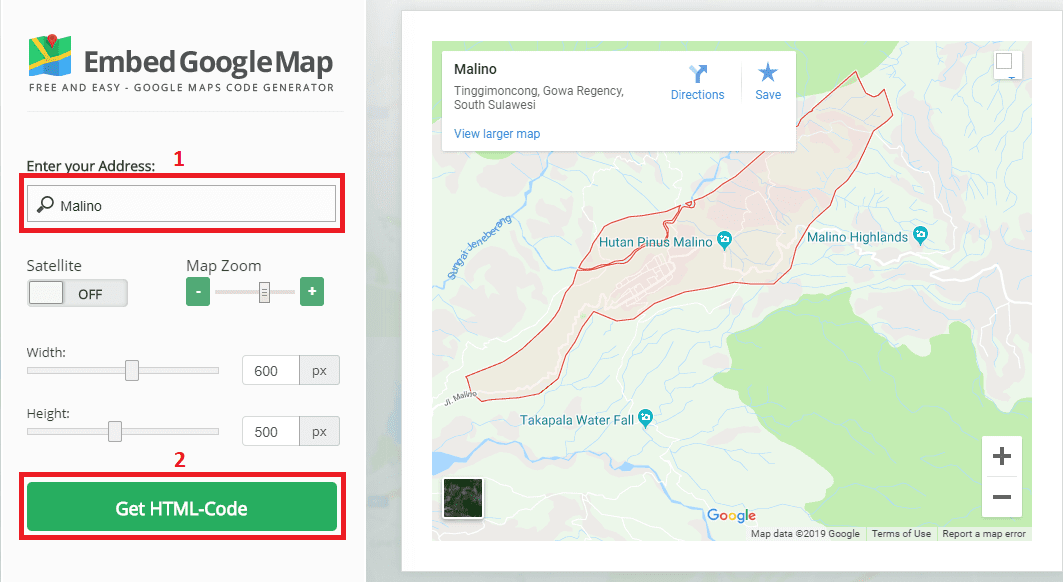Click the Embed Google Map logo icon
Screen dimensions: 1063x582
click(x=50, y=56)
